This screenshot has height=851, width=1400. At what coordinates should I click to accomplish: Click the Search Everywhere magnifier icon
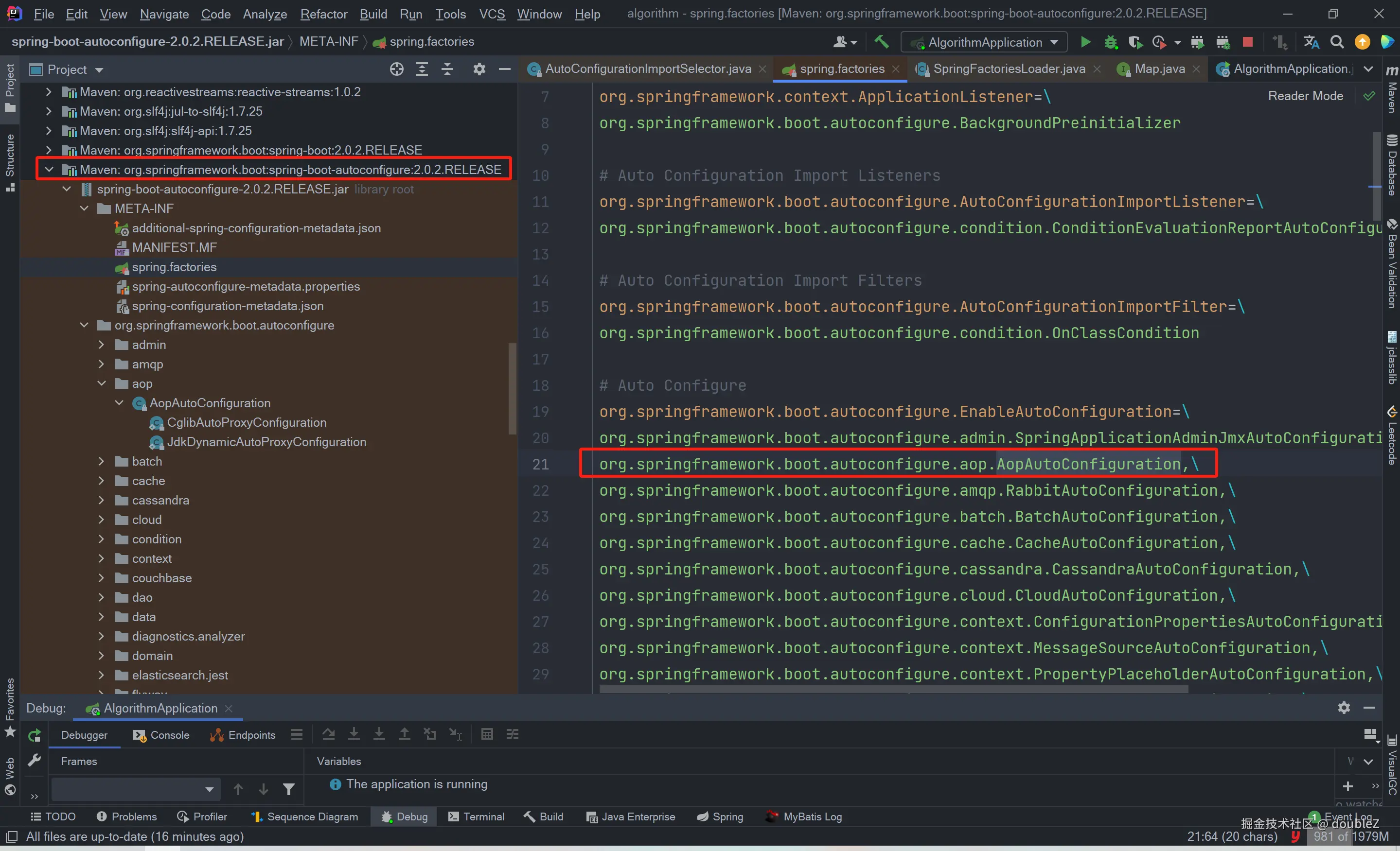pos(1337,42)
